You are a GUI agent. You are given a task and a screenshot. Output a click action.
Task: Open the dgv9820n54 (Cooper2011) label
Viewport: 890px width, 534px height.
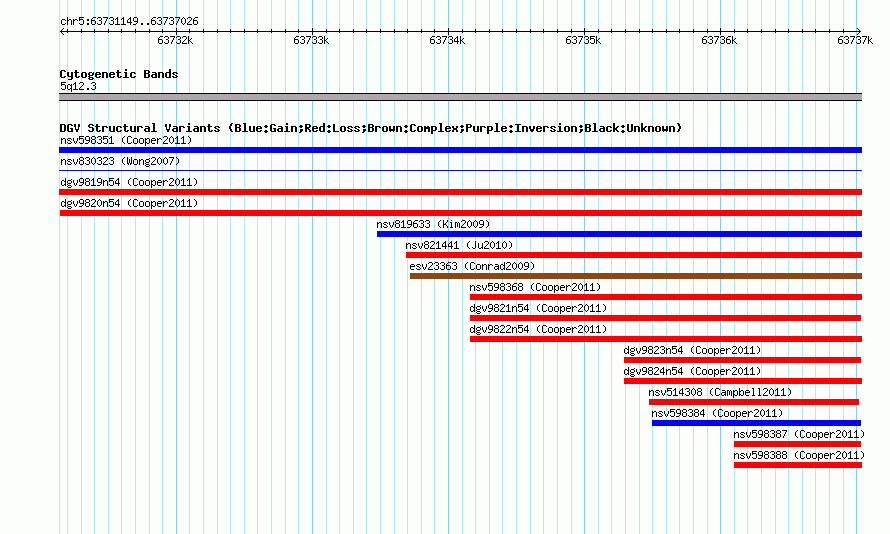coord(129,203)
